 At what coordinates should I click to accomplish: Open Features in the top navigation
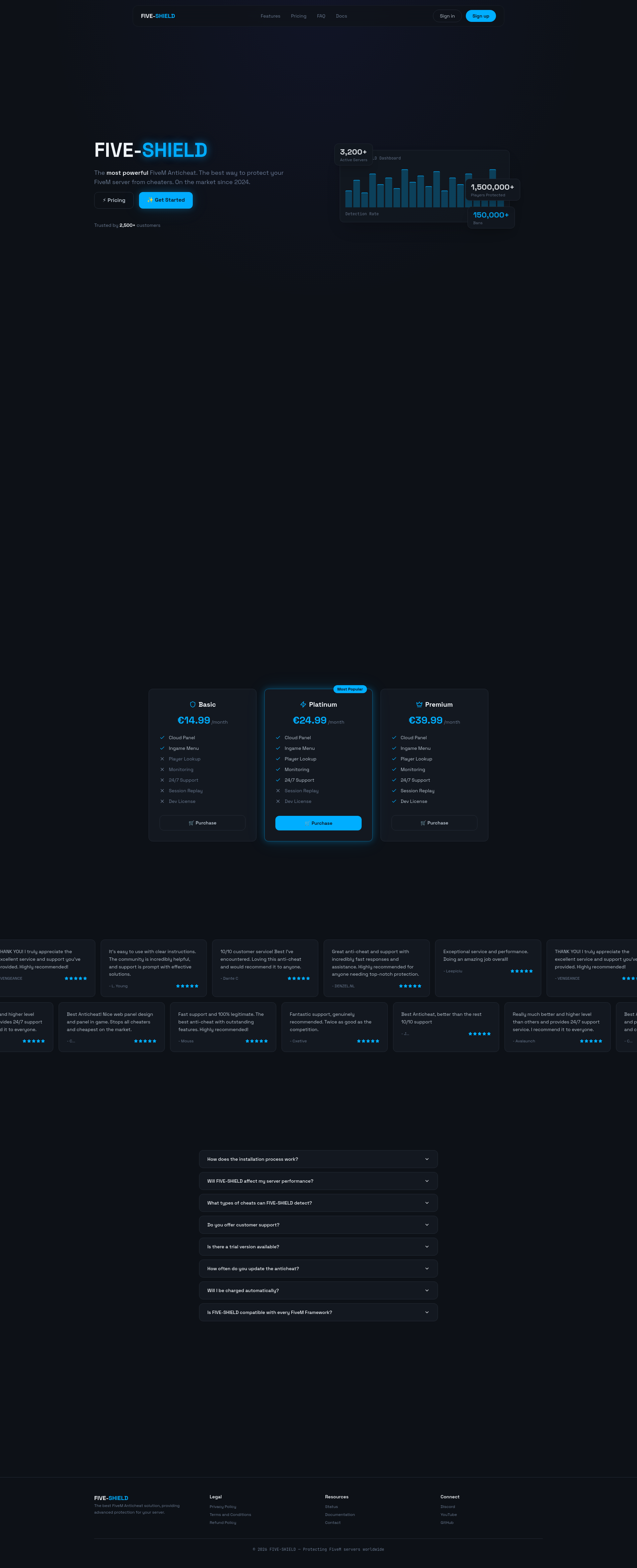[x=270, y=17]
